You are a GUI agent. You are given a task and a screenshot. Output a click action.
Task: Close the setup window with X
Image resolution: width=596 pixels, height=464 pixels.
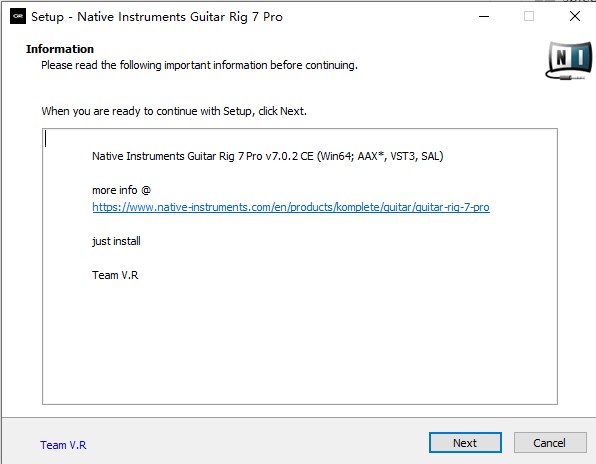[x=575, y=16]
